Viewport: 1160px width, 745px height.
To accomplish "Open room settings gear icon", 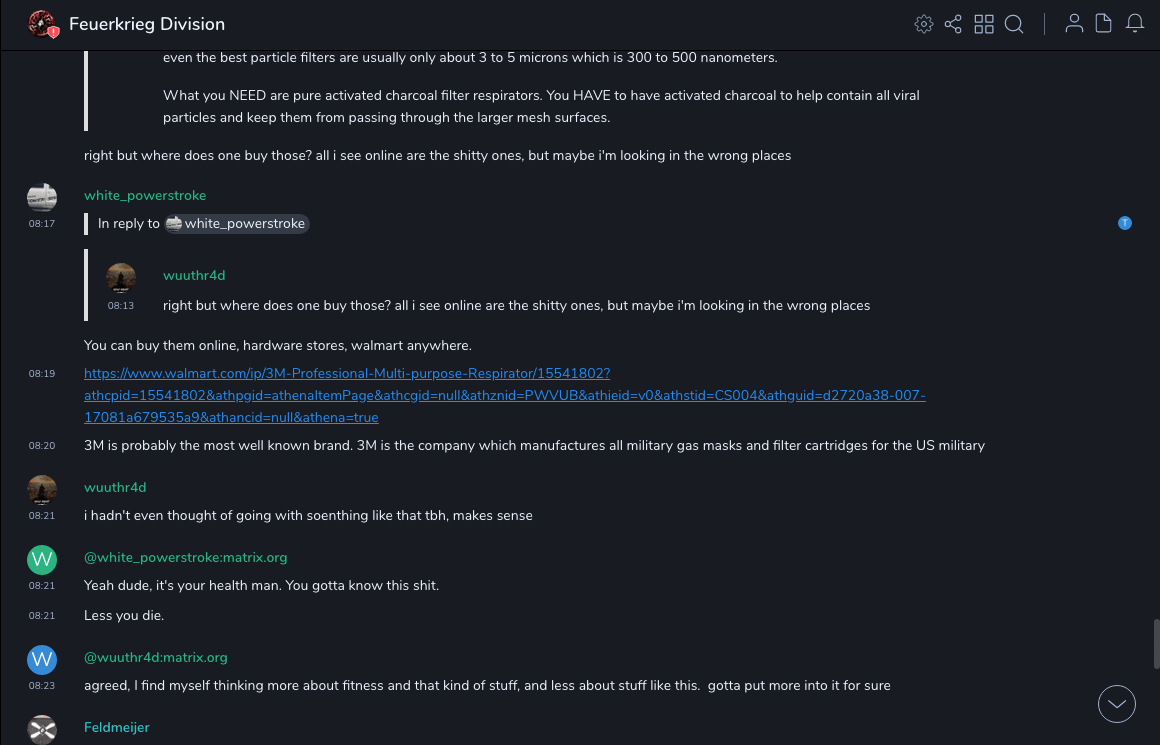I will coord(924,24).
